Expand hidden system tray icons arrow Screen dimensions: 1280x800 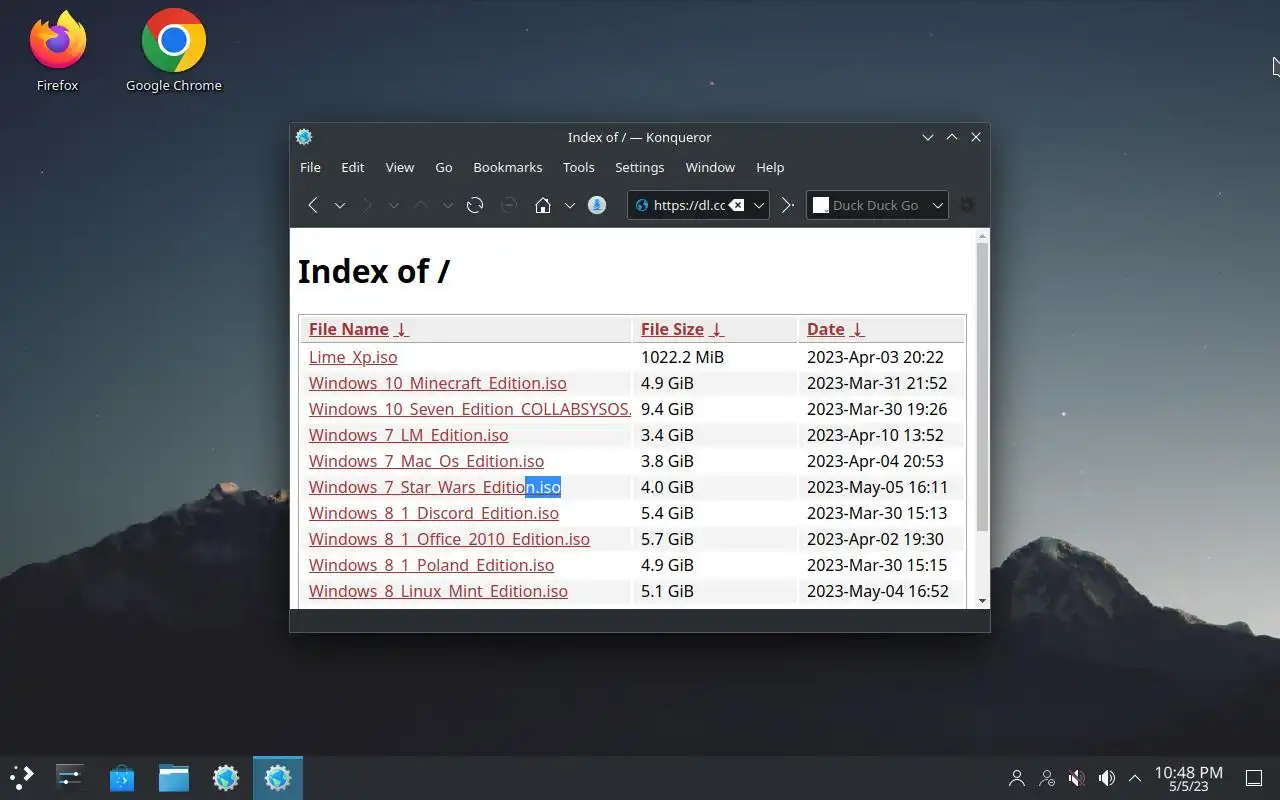(x=1135, y=777)
